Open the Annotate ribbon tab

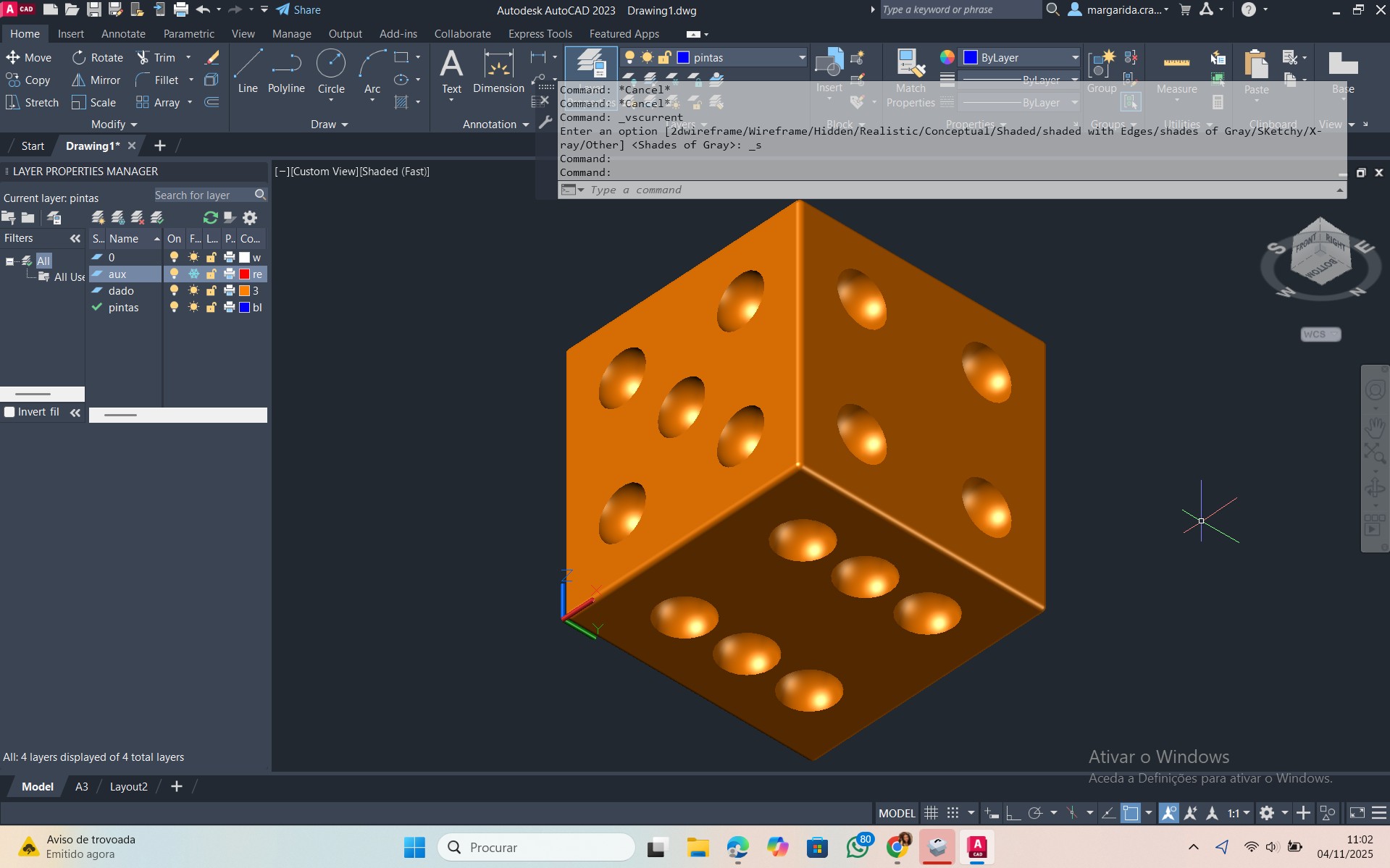click(x=123, y=34)
